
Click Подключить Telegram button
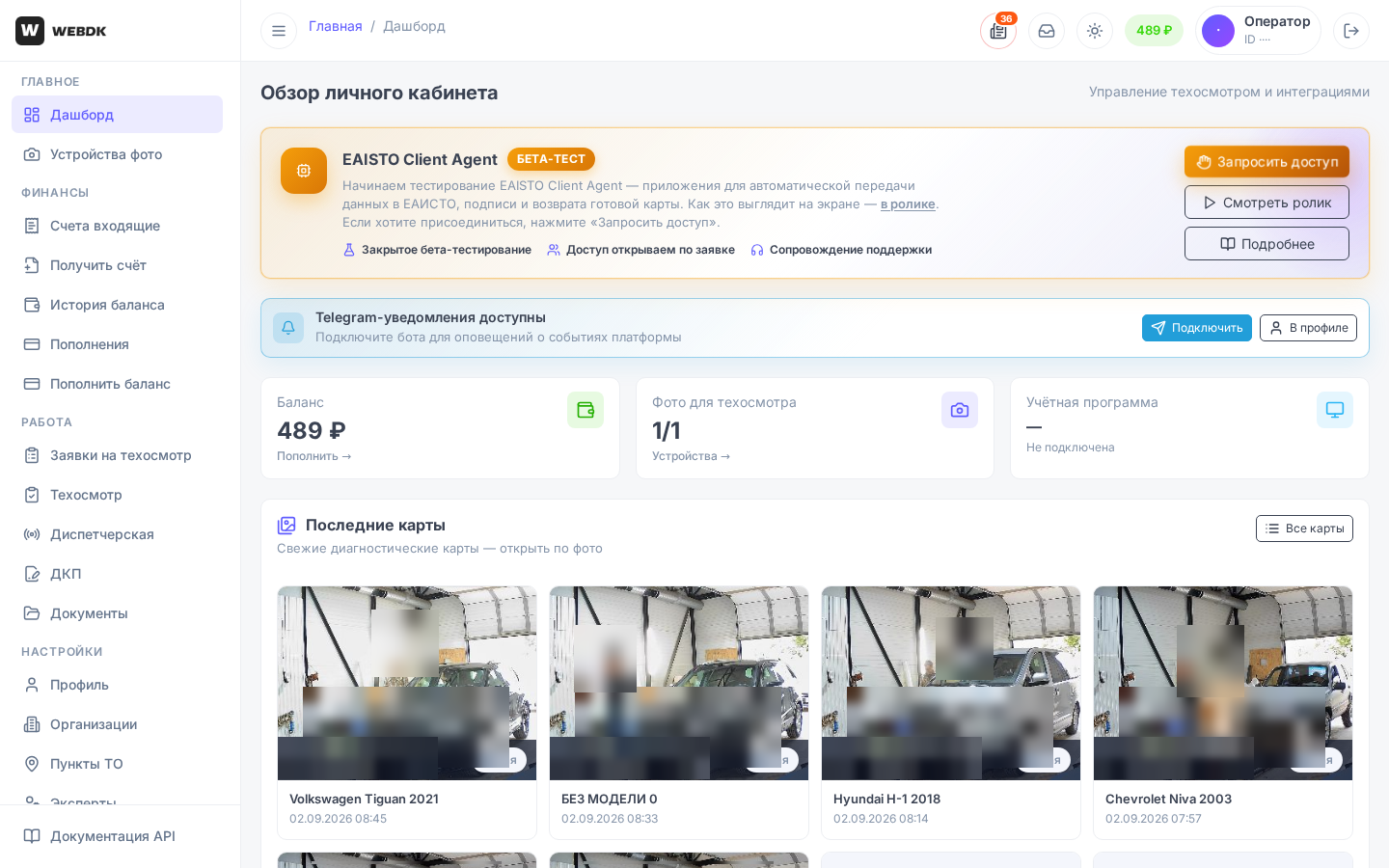point(1197,328)
